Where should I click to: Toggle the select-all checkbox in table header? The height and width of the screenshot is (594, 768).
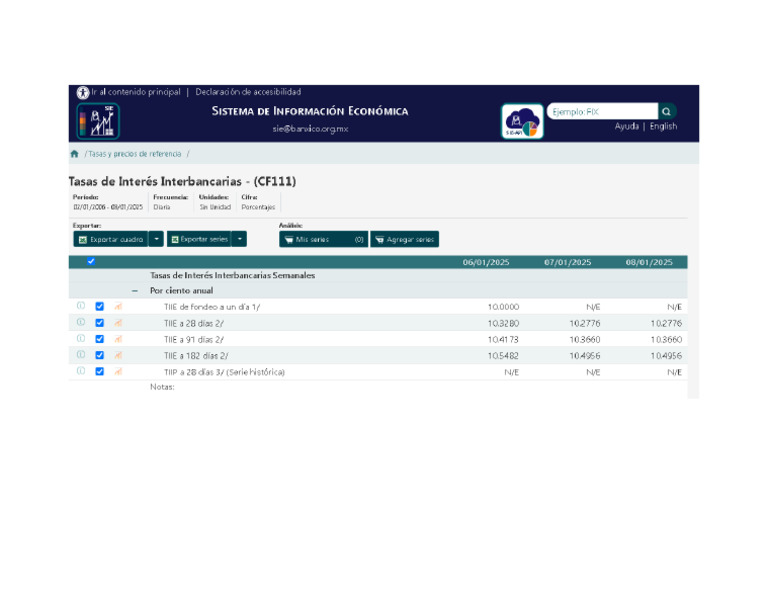click(91, 261)
